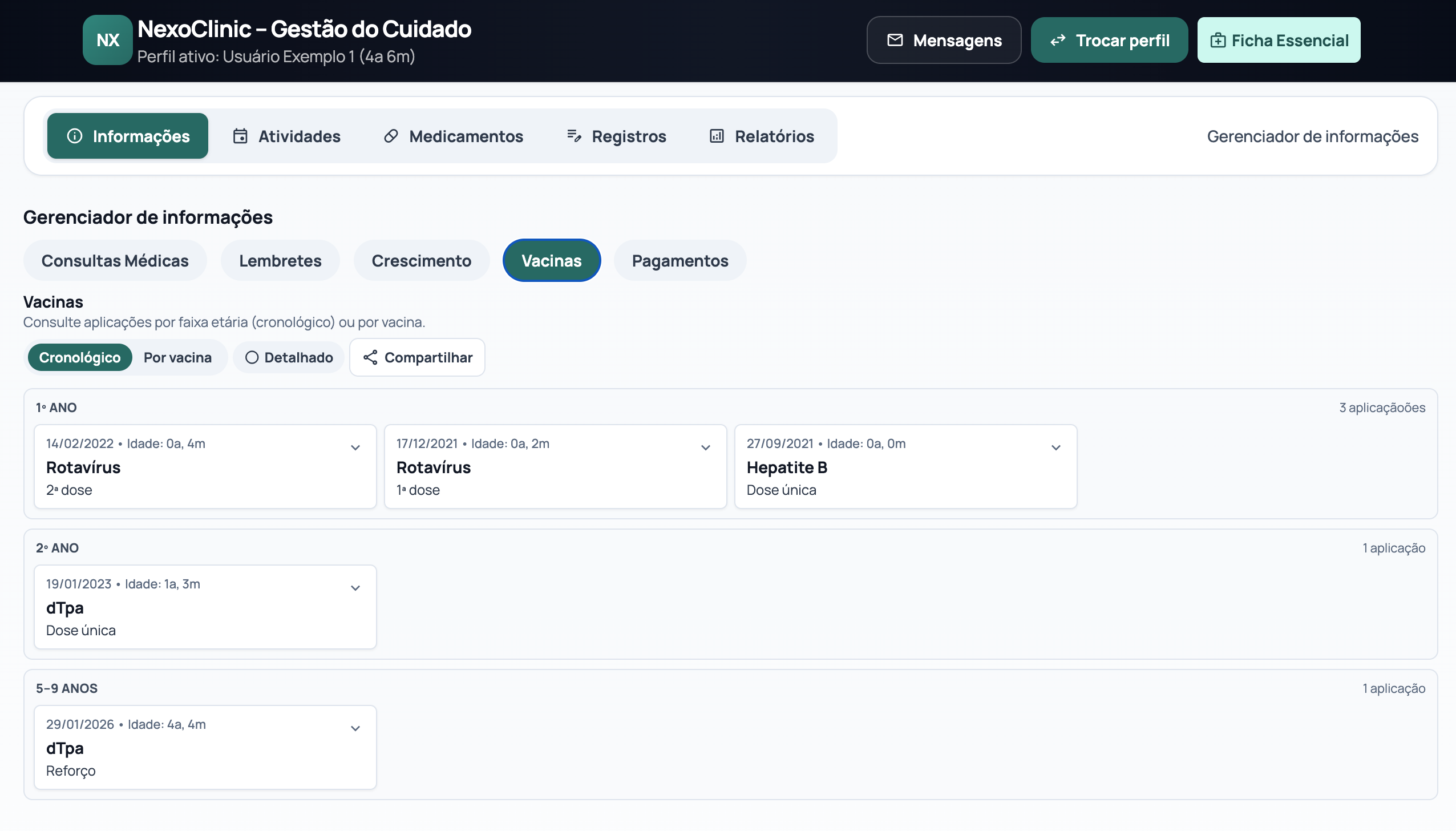
Task: Click the 5–9 ANOS section header
Action: tap(67, 688)
